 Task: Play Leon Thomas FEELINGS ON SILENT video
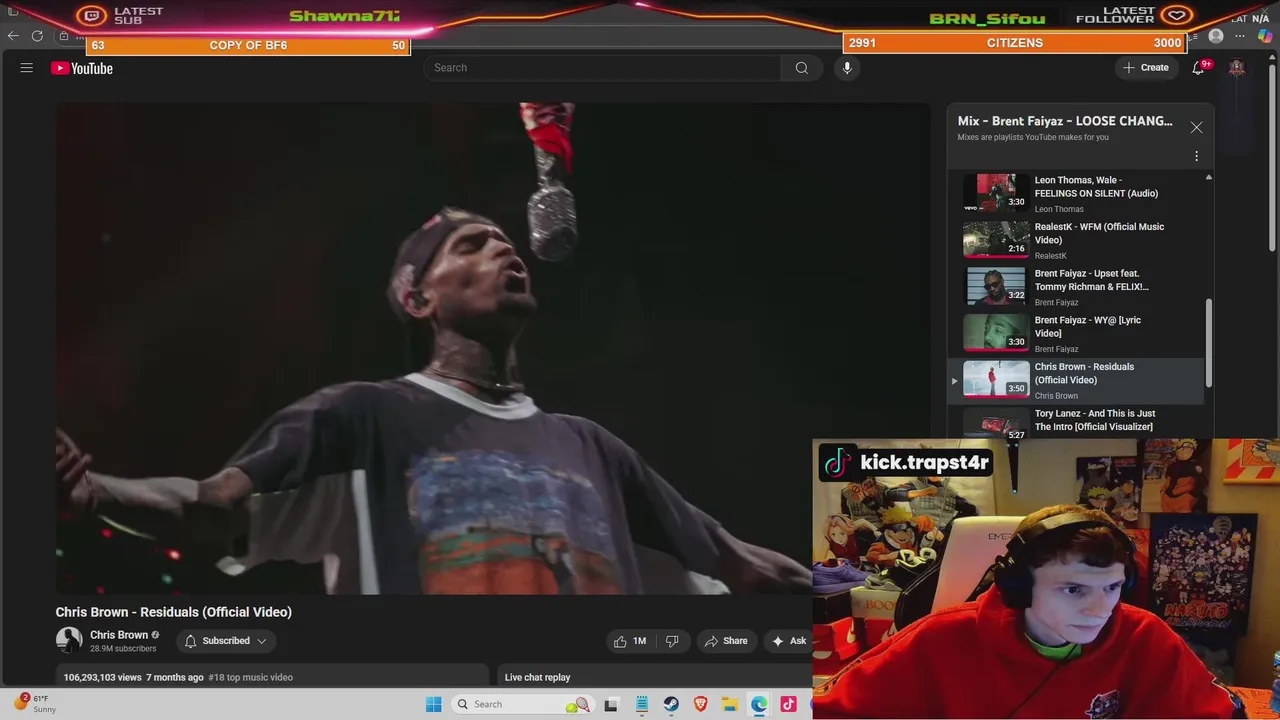[x=1078, y=193]
